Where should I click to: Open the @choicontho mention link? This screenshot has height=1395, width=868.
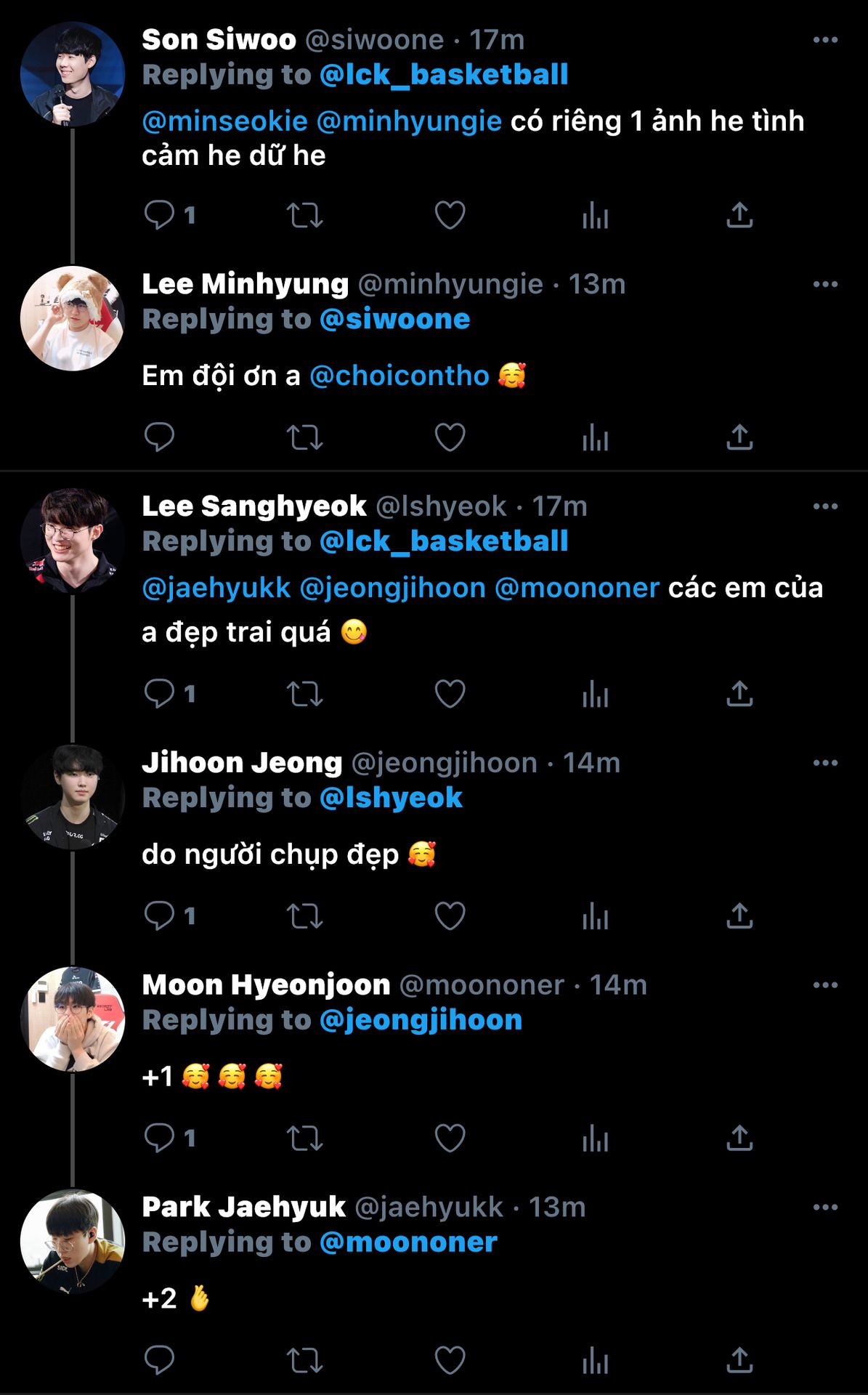coord(399,376)
